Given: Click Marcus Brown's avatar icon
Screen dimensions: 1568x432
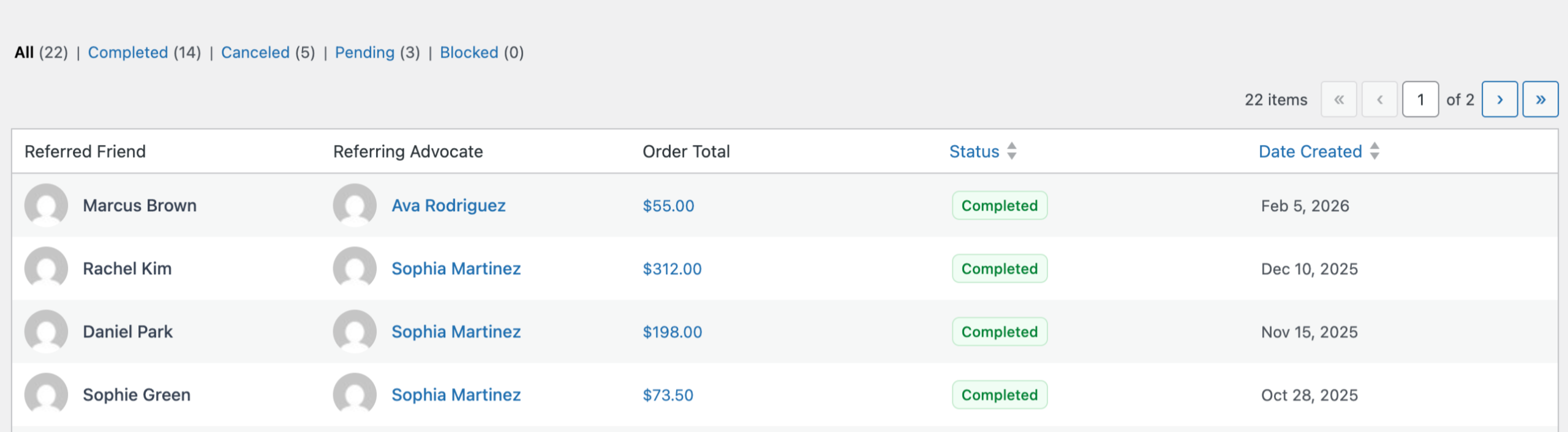Looking at the screenshot, I should [46, 206].
